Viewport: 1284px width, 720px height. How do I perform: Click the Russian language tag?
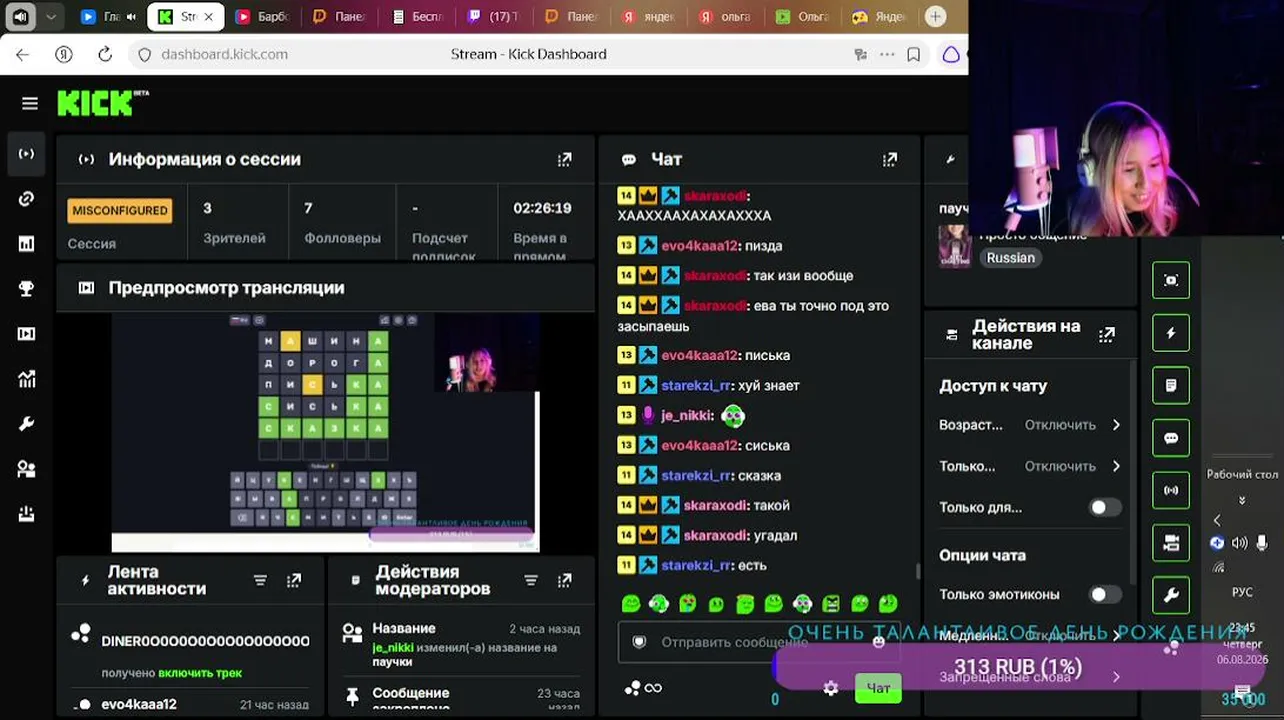[x=1011, y=258]
